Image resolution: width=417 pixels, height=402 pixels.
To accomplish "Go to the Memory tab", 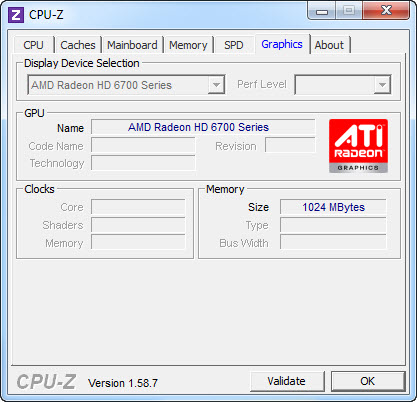I will tap(188, 45).
